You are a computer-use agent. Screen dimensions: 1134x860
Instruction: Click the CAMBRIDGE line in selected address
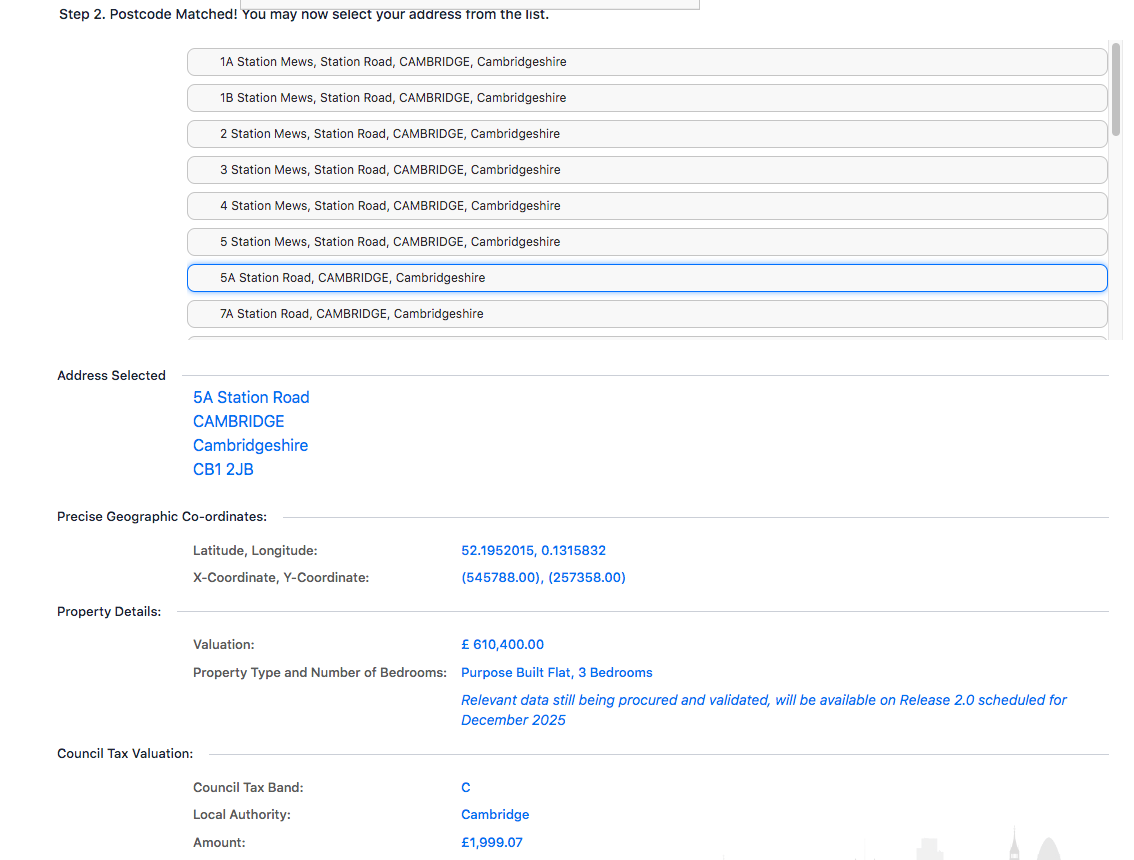239,421
